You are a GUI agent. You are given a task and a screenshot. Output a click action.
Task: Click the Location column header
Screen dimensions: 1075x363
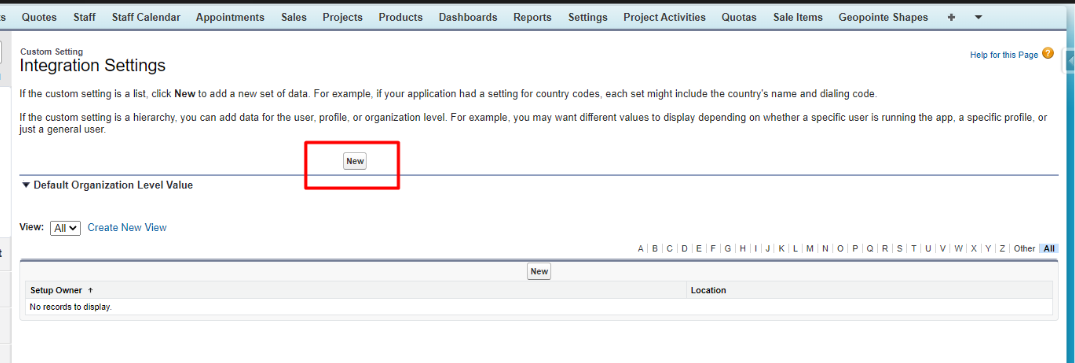708,290
